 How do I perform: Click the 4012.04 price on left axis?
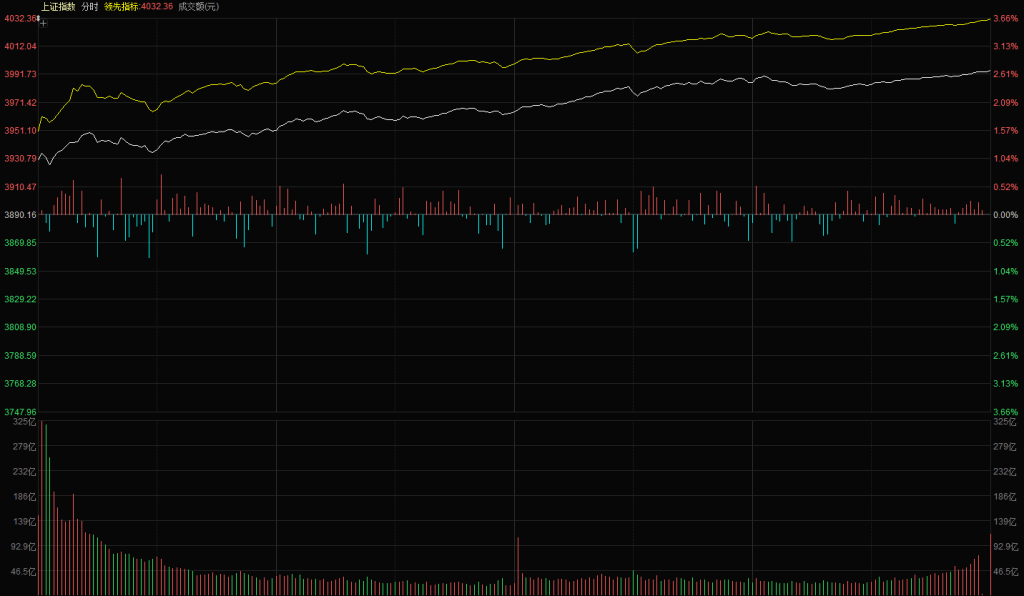[x=20, y=46]
